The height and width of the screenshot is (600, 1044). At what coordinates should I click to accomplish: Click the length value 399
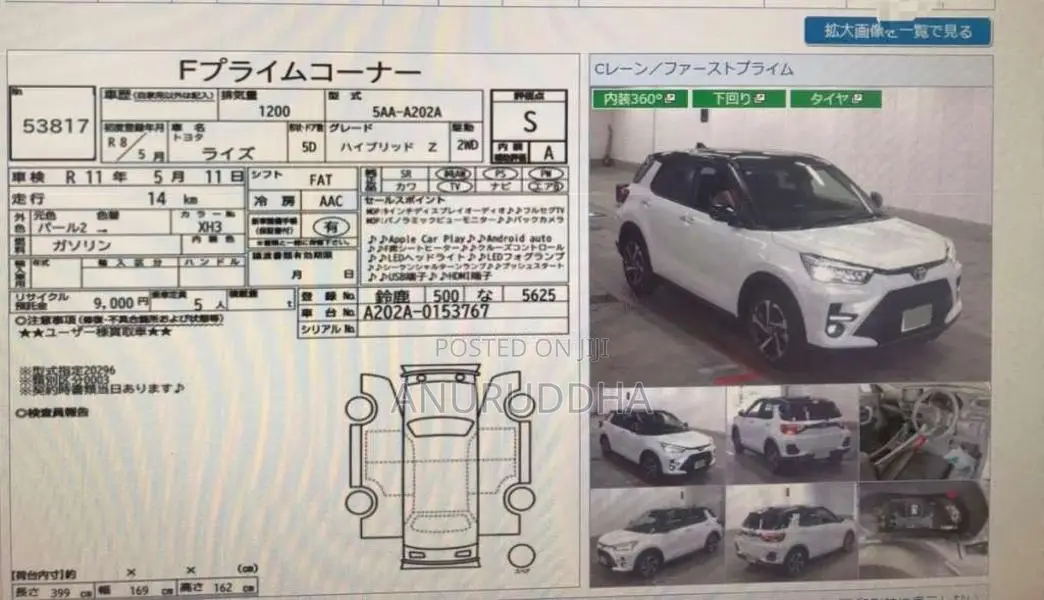59,591
